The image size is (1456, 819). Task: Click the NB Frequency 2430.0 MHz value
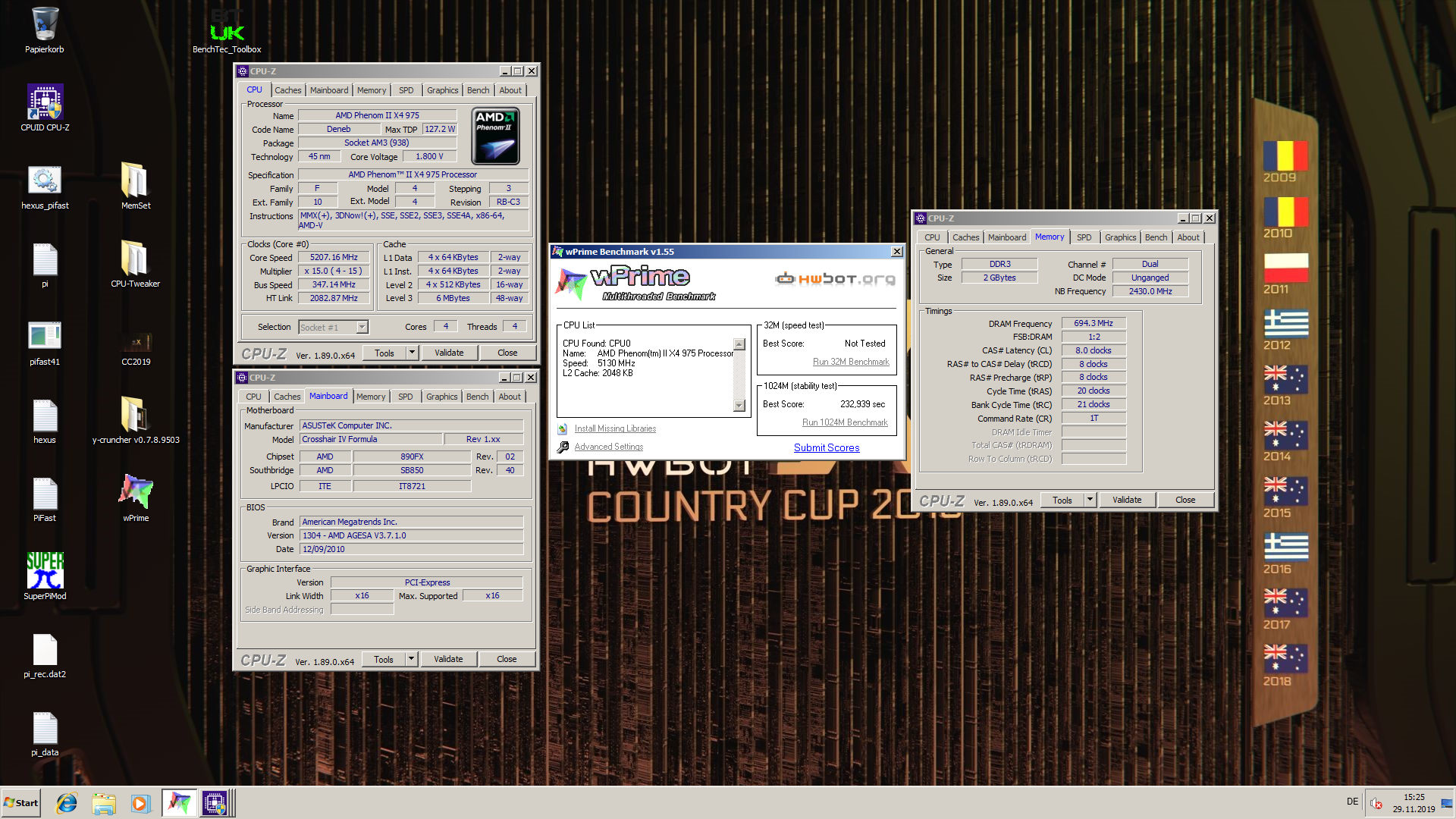pos(1150,291)
